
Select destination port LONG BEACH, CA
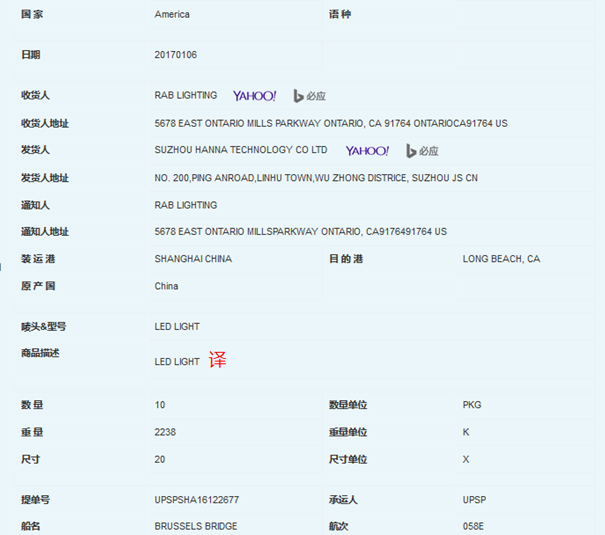(x=501, y=259)
